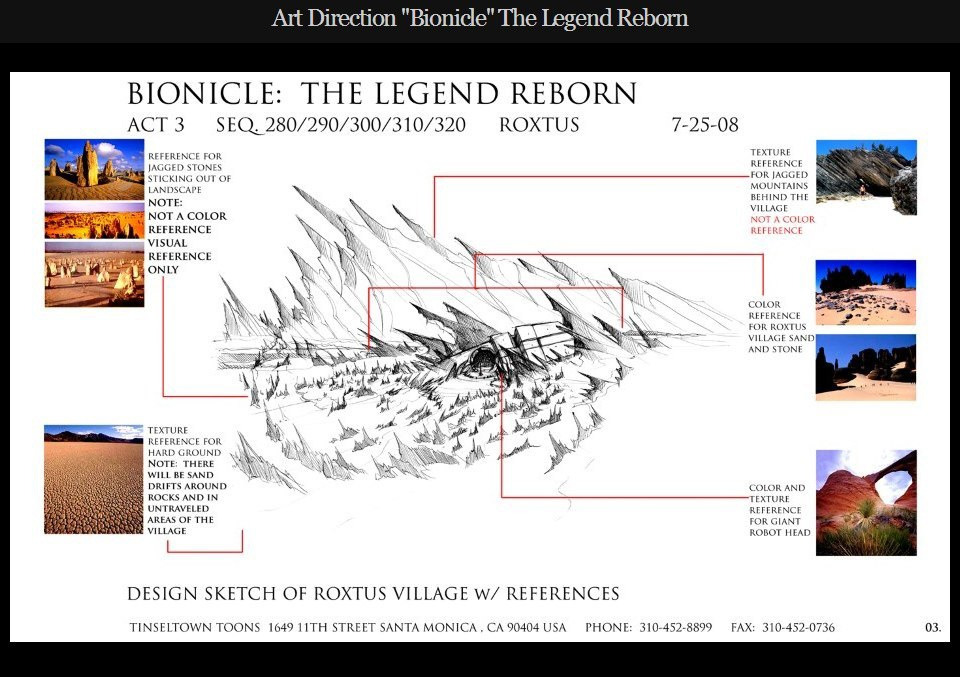Image resolution: width=960 pixels, height=677 pixels.
Task: Click fax number '310-452-0736'
Action: pyautogui.click(x=798, y=627)
